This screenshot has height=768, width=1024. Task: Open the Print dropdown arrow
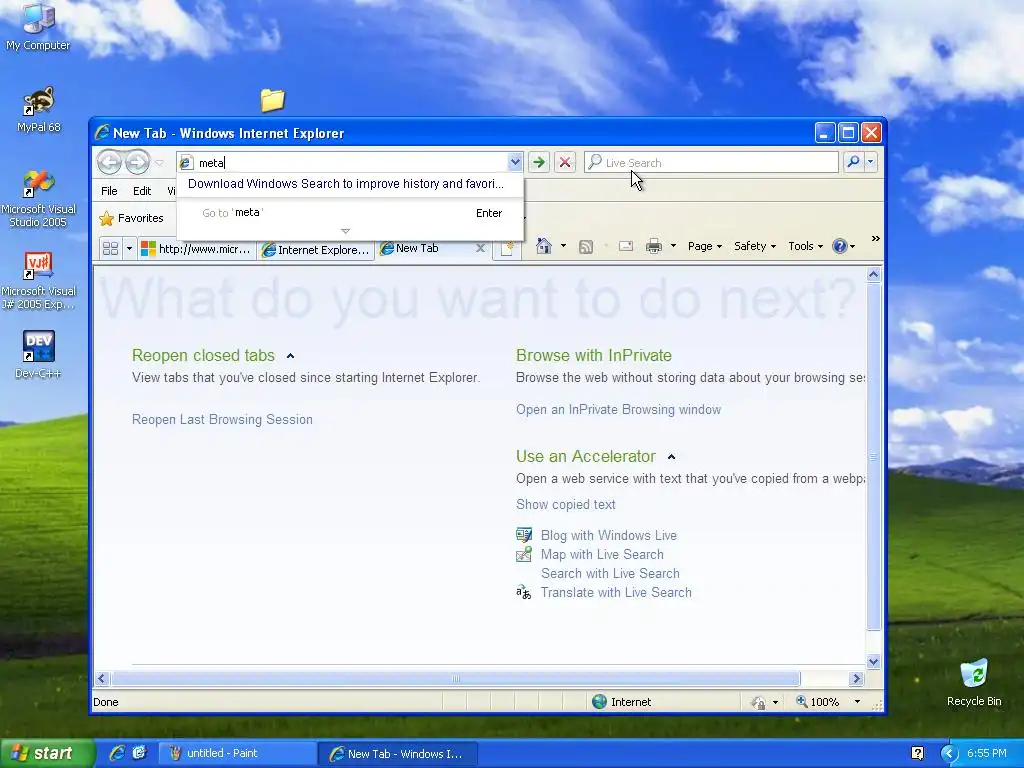(x=673, y=246)
